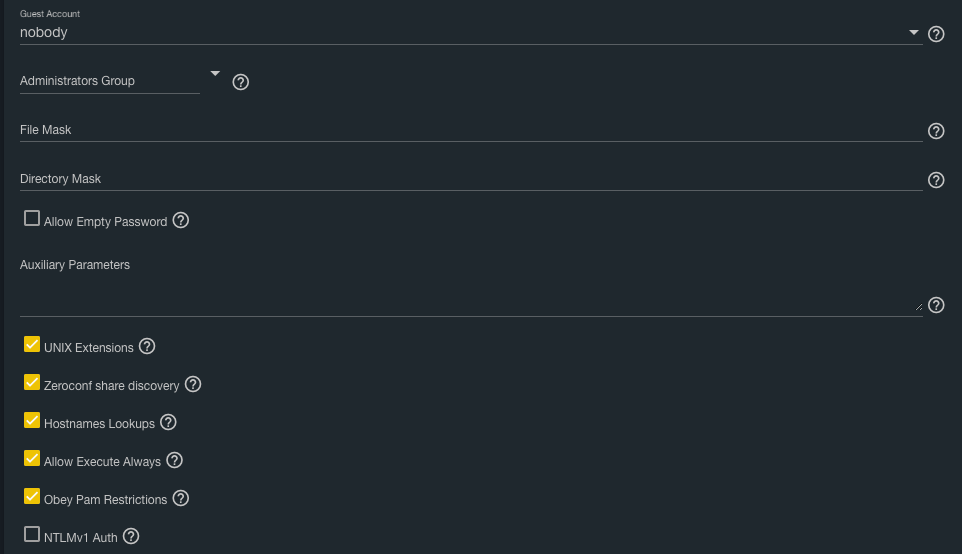Show help for Zeroconf share discovery

tap(193, 384)
